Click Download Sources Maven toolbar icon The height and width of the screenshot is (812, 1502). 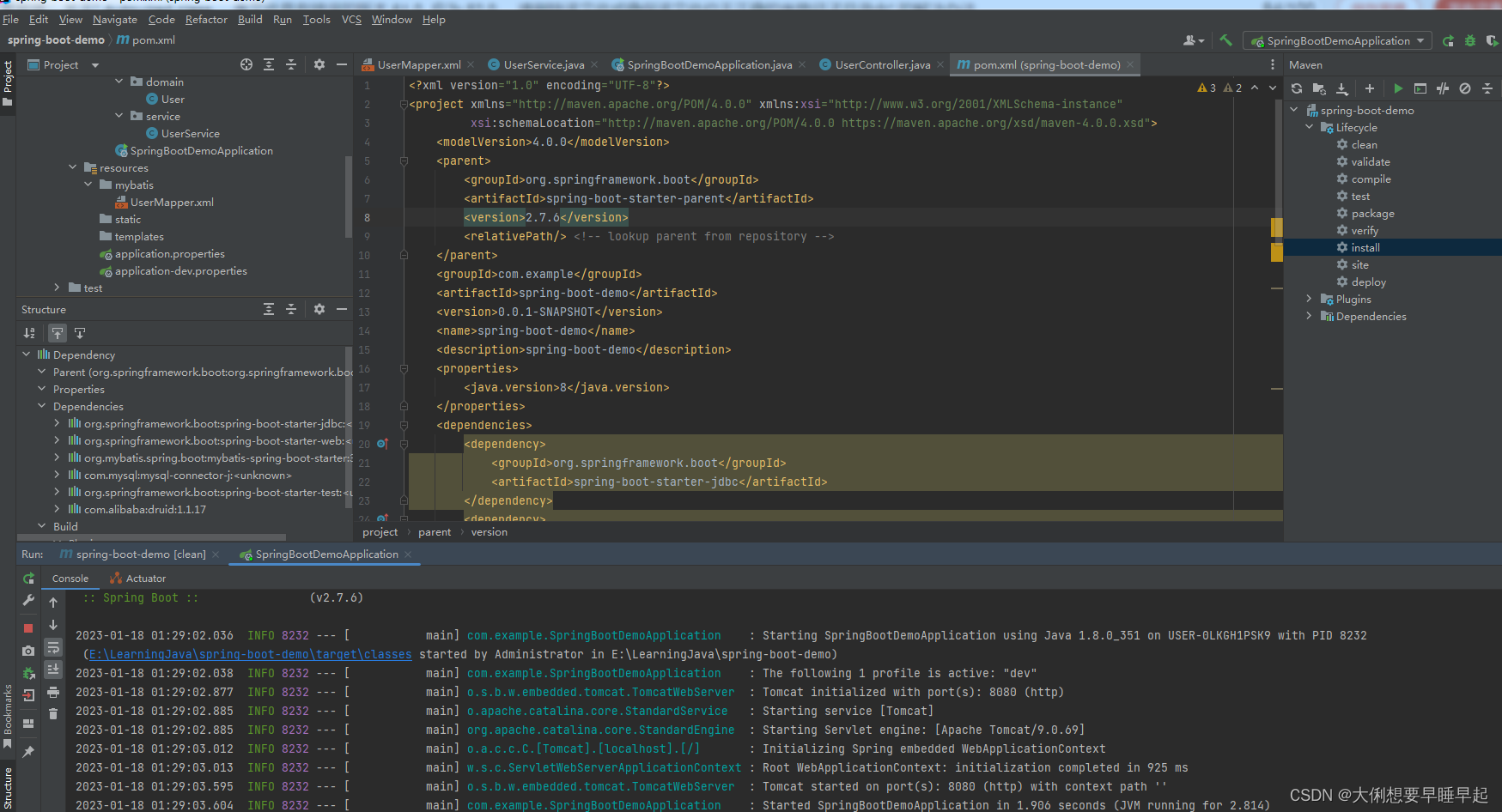(x=1342, y=88)
